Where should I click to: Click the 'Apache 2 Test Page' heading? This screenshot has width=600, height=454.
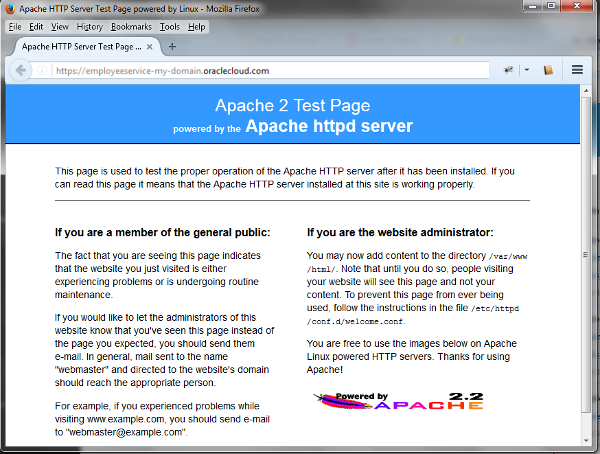click(x=292, y=105)
